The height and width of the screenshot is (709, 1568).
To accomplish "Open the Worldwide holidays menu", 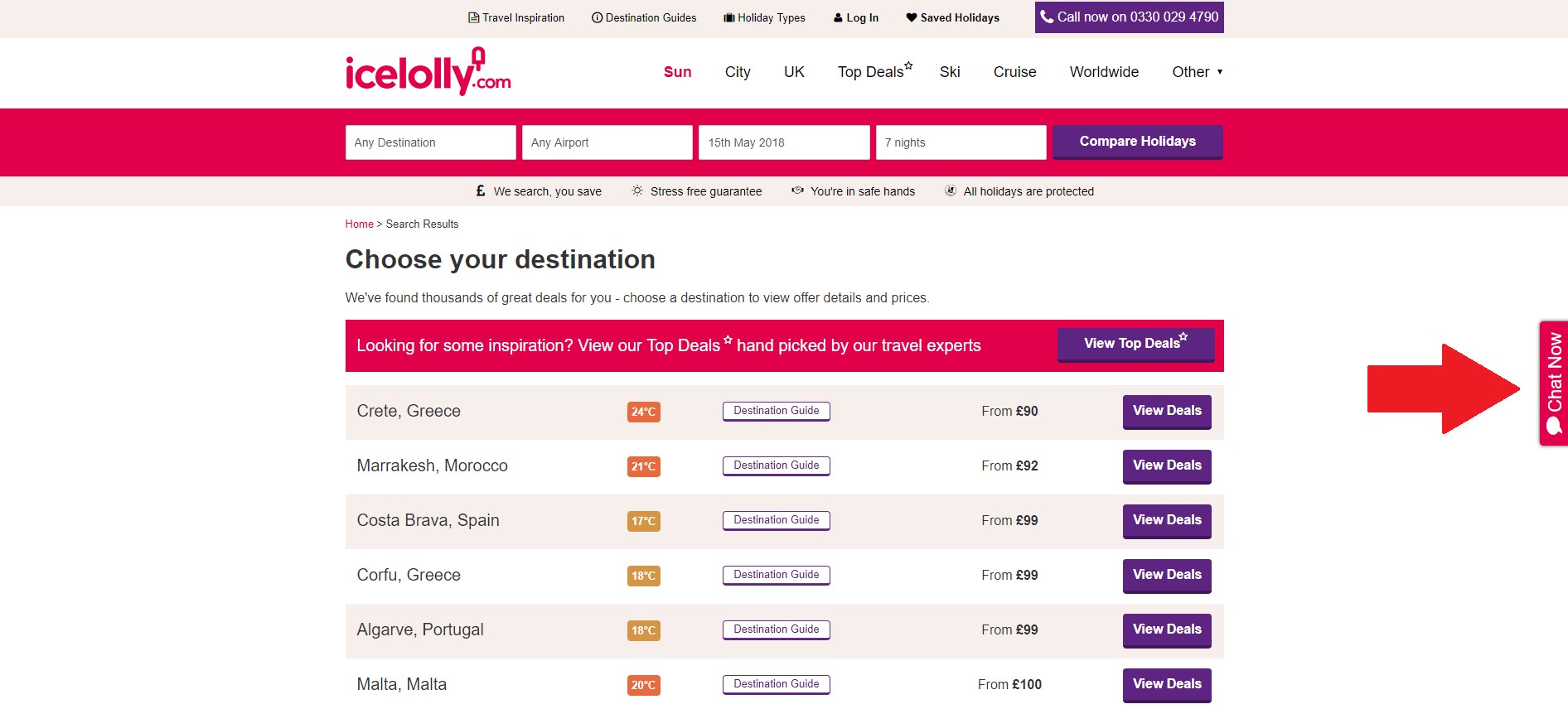I will point(1104,72).
